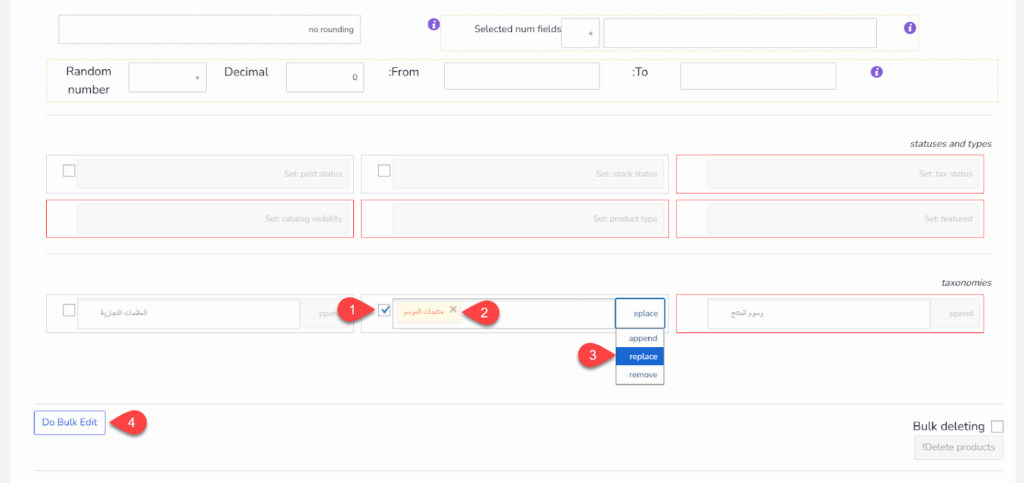
Task: Enable the Set: post status checkbox
Action: [x=69, y=171]
